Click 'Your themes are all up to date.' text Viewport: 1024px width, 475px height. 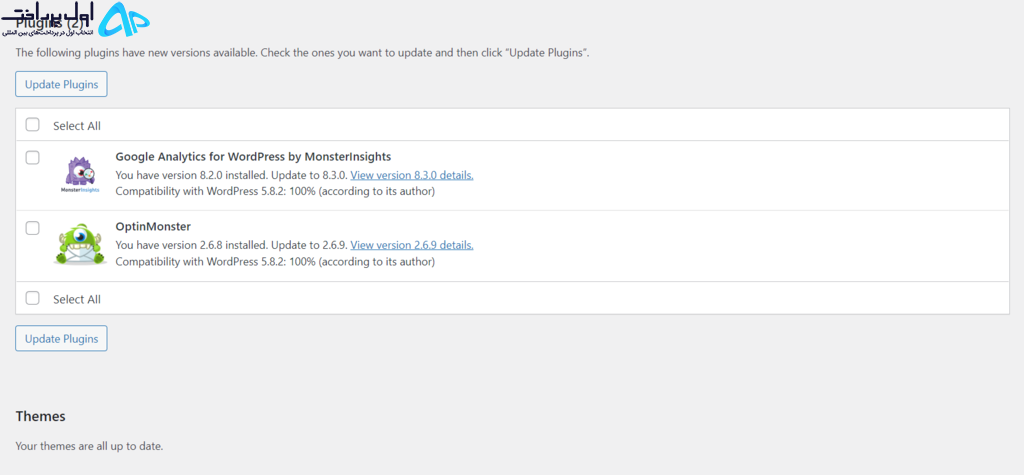coord(89,447)
